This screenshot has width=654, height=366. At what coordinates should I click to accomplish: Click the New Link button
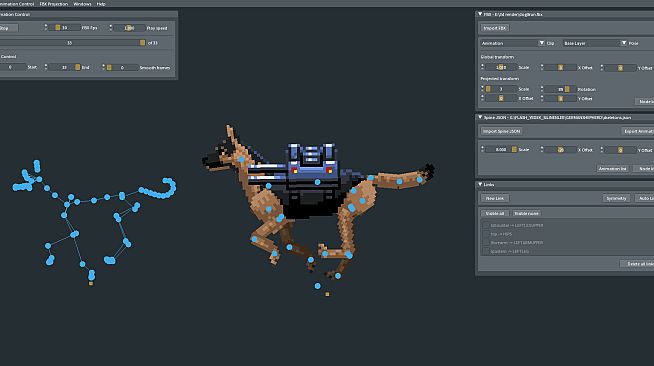pos(495,198)
